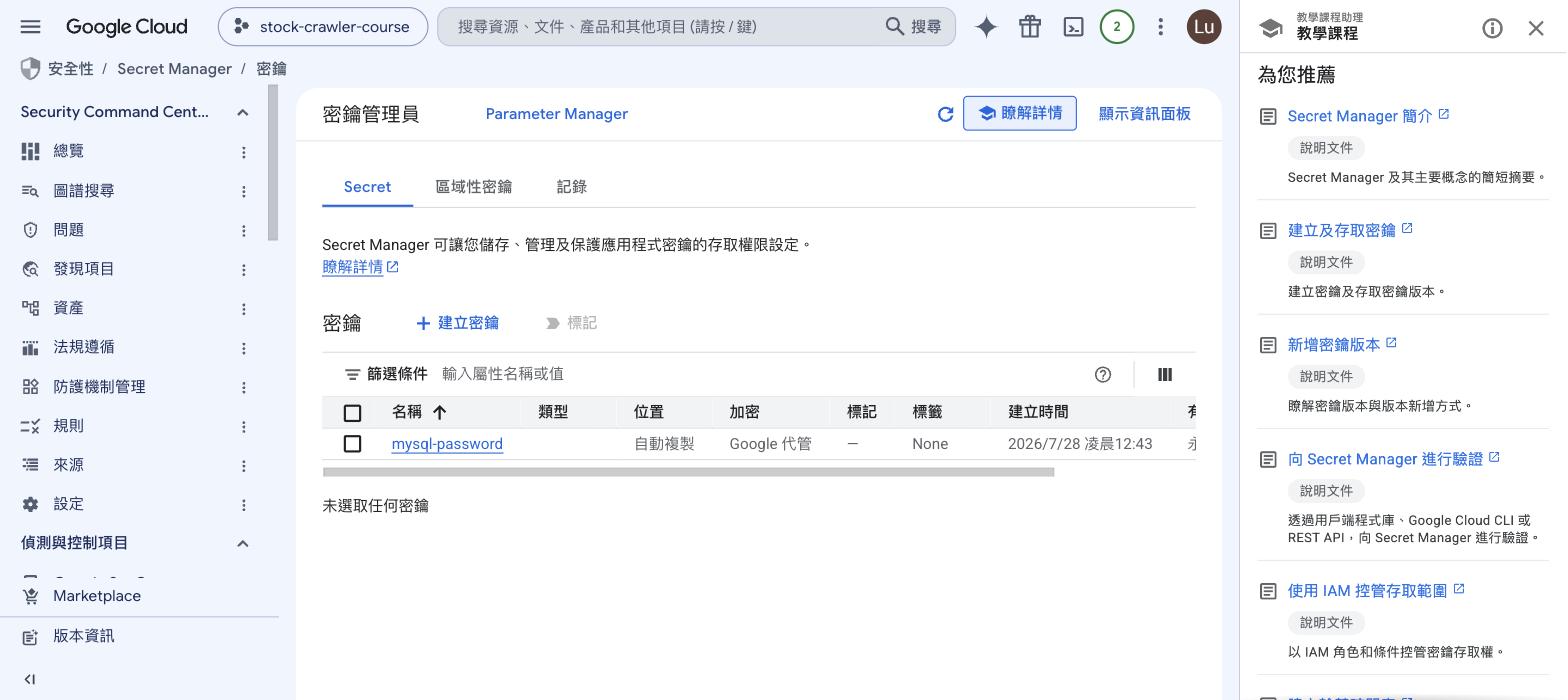Open 發現項目 in the sidebar
Screen dimensions: 1568x700
84,269
